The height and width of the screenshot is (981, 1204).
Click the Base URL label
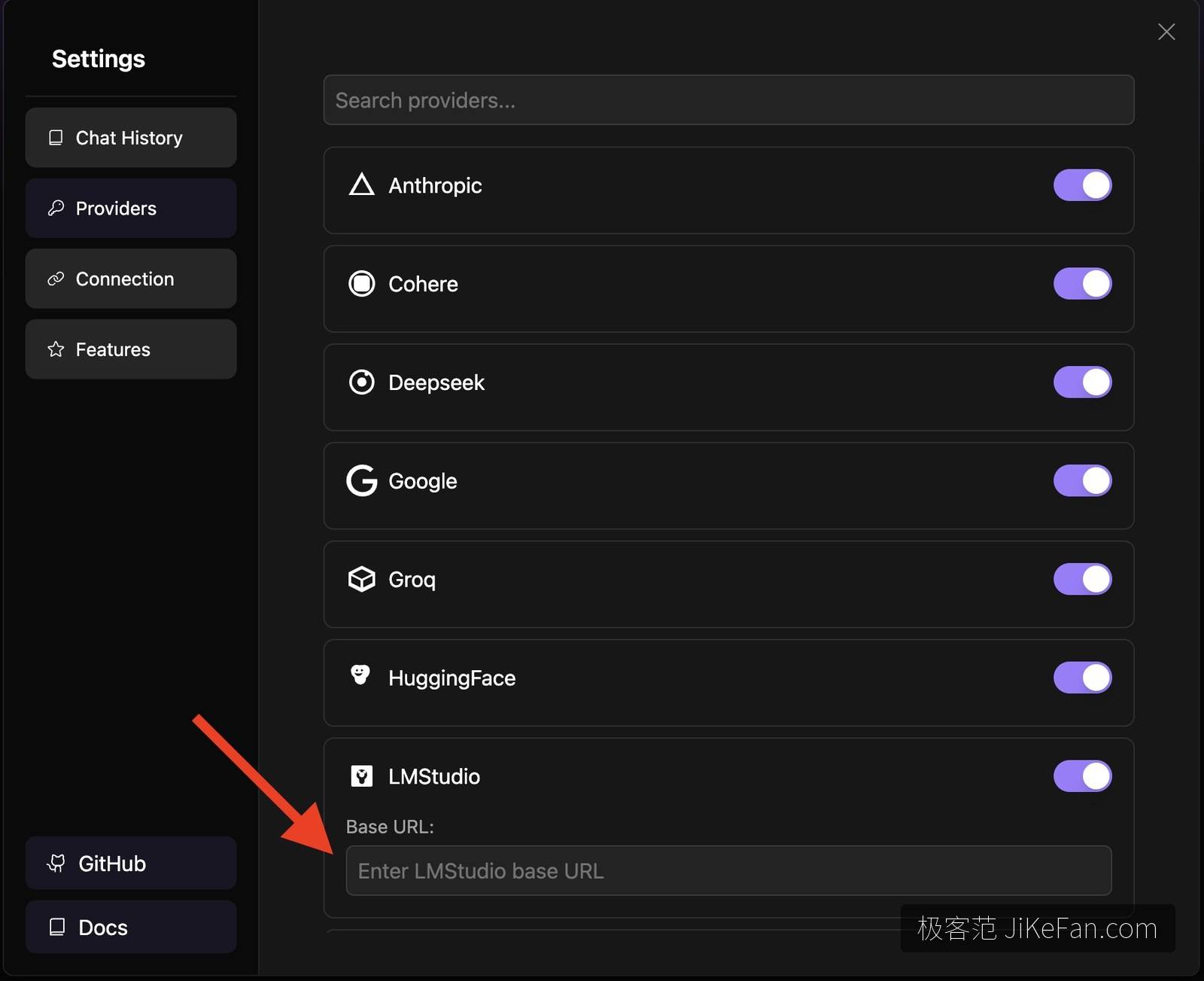coord(390,827)
